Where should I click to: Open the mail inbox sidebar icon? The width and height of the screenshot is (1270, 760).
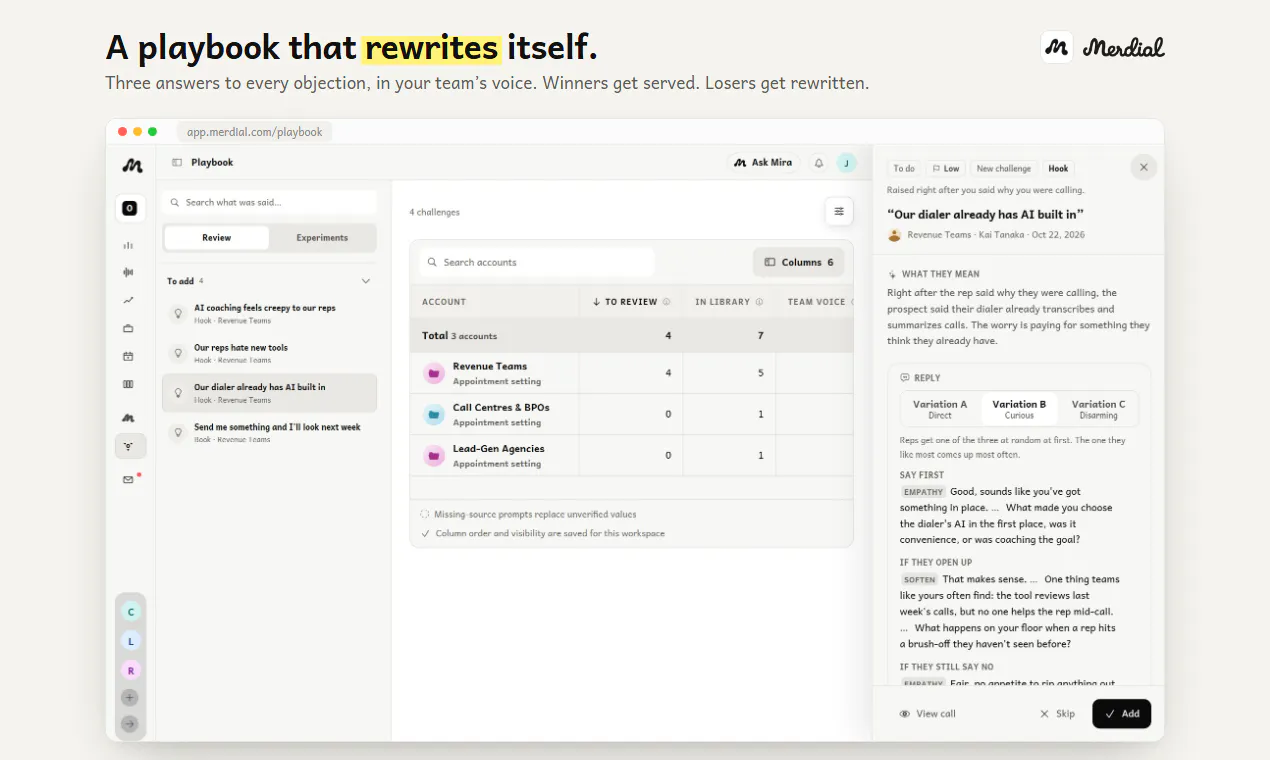point(128,480)
